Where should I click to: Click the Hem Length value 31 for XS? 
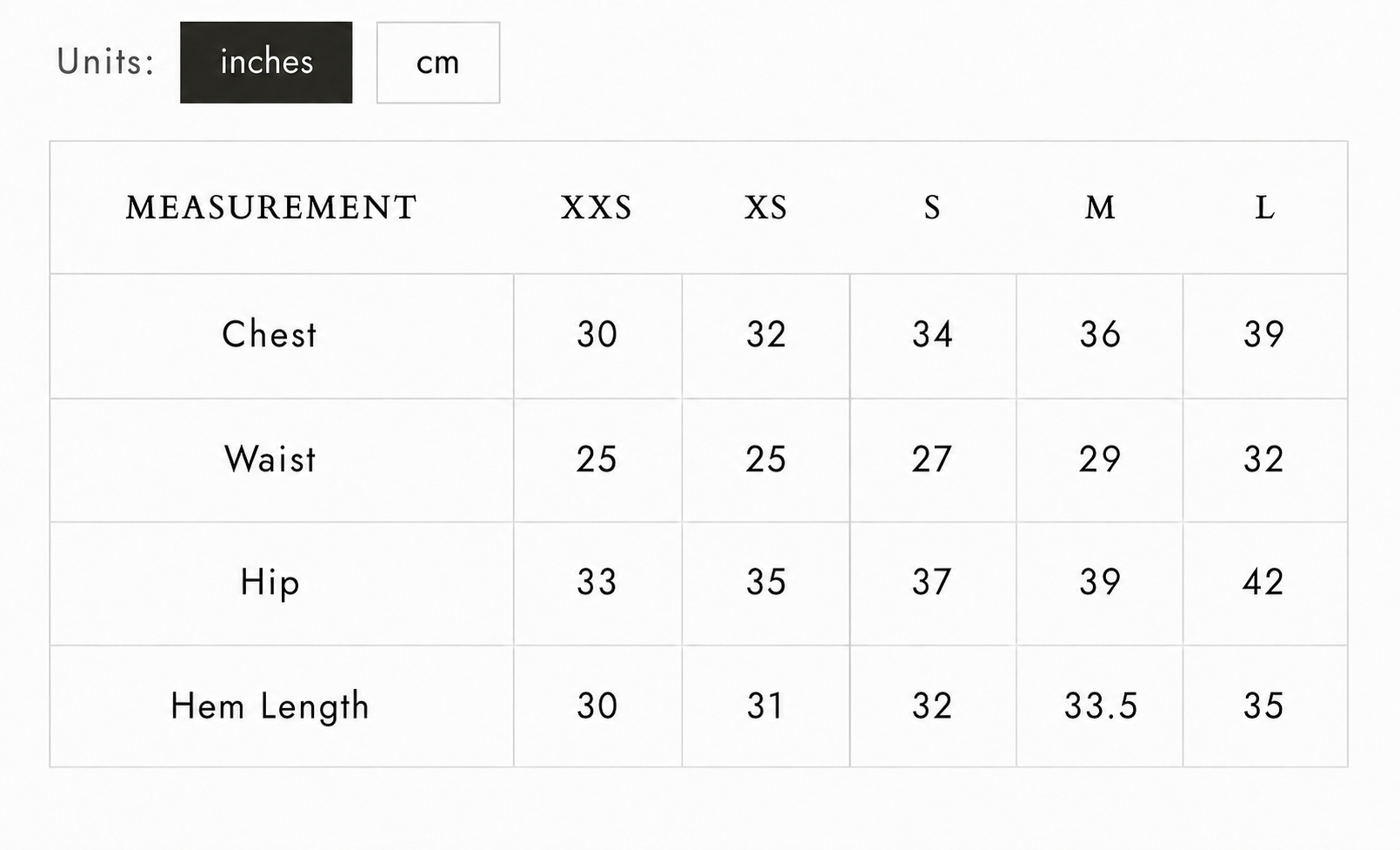coord(766,706)
